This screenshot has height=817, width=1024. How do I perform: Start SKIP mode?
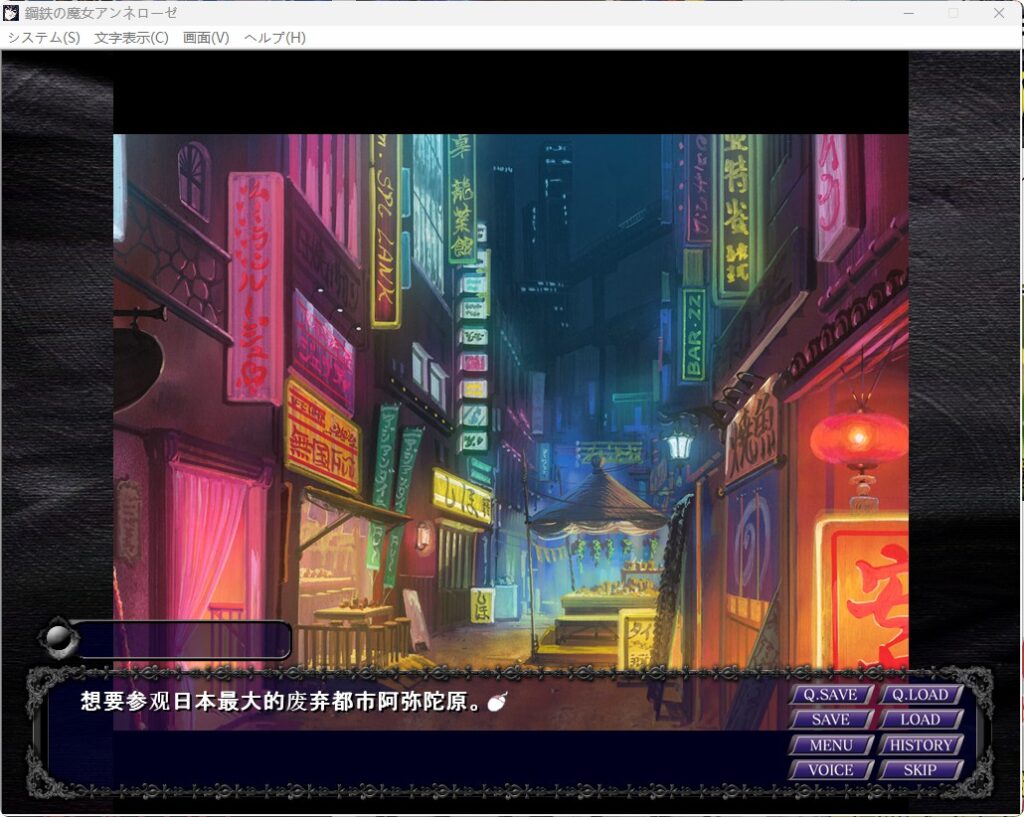pyautogui.click(x=921, y=770)
